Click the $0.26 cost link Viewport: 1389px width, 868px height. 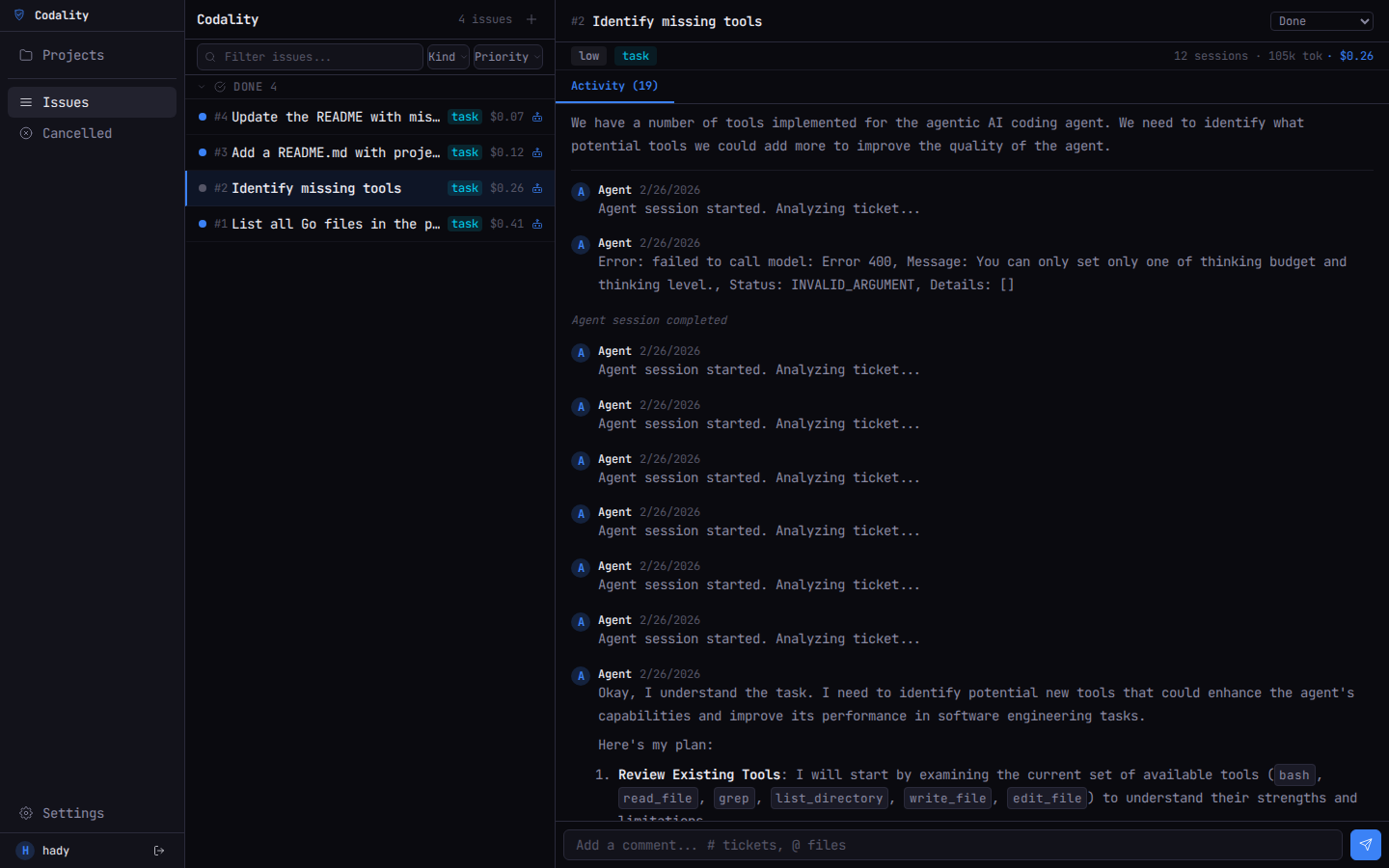(1356, 55)
